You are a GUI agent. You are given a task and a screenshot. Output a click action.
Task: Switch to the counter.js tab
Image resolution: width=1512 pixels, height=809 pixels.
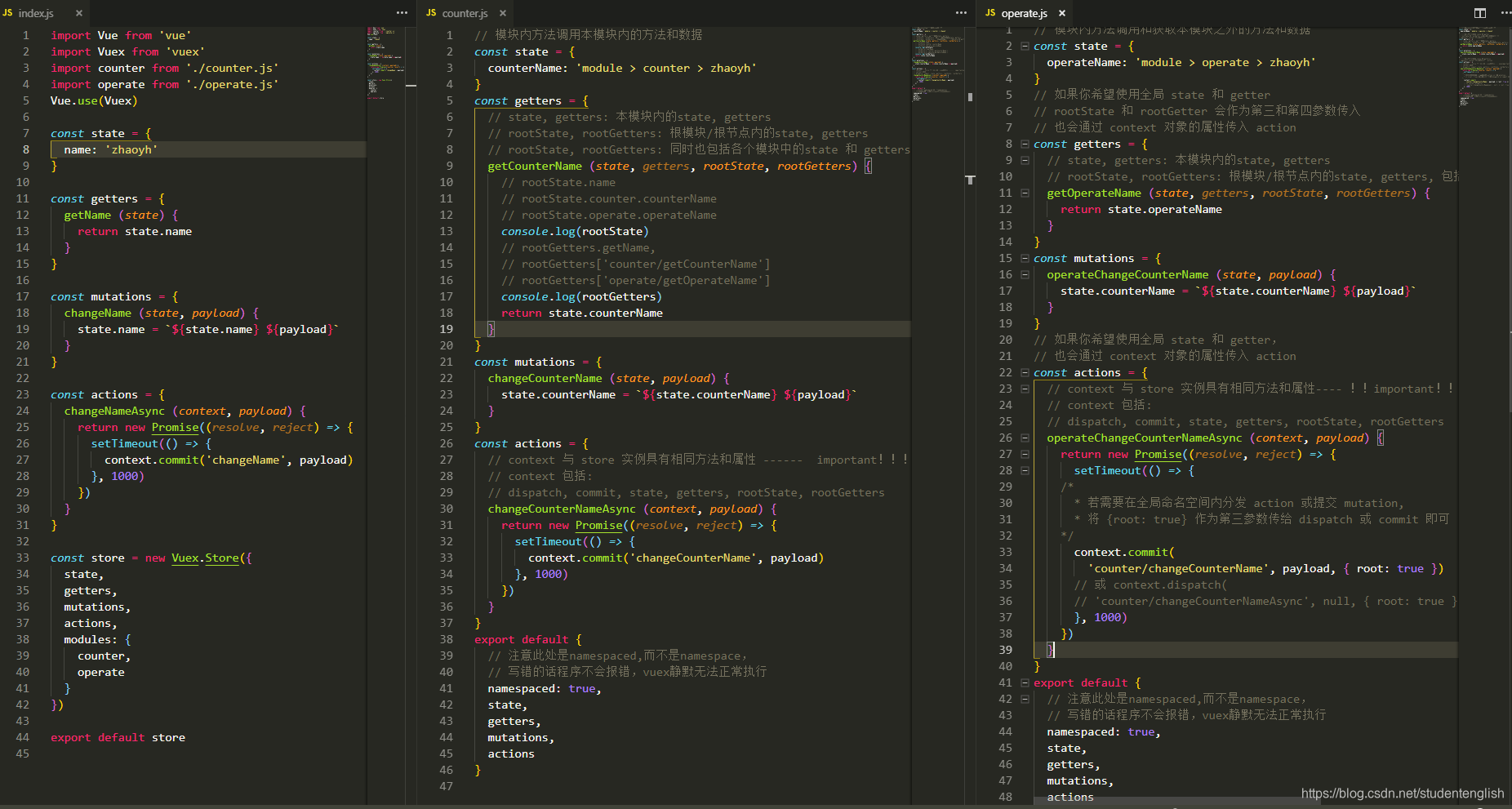click(465, 13)
